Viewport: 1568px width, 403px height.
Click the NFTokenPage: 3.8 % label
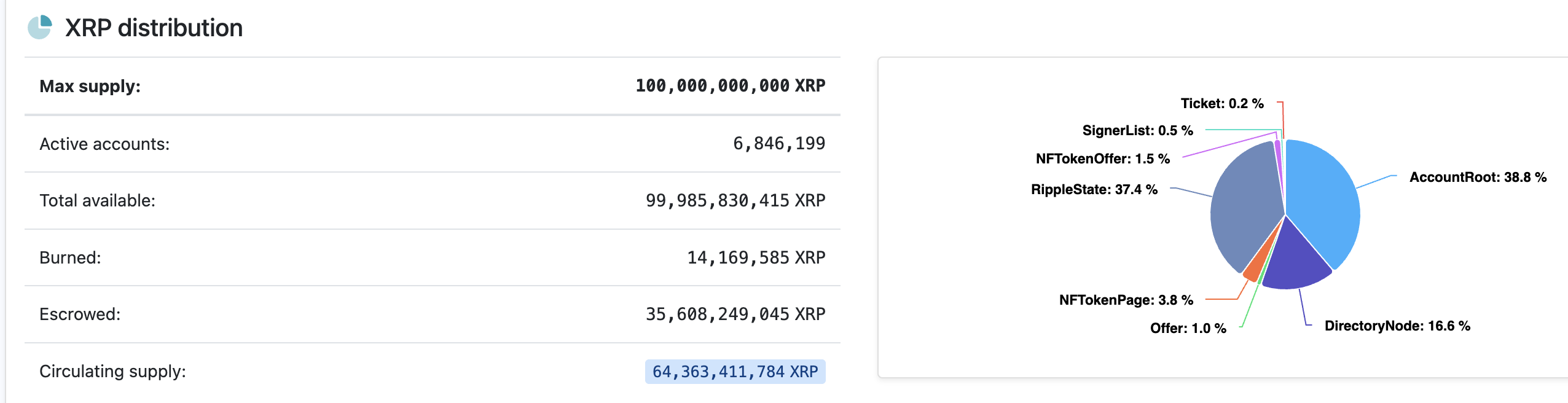1126,300
